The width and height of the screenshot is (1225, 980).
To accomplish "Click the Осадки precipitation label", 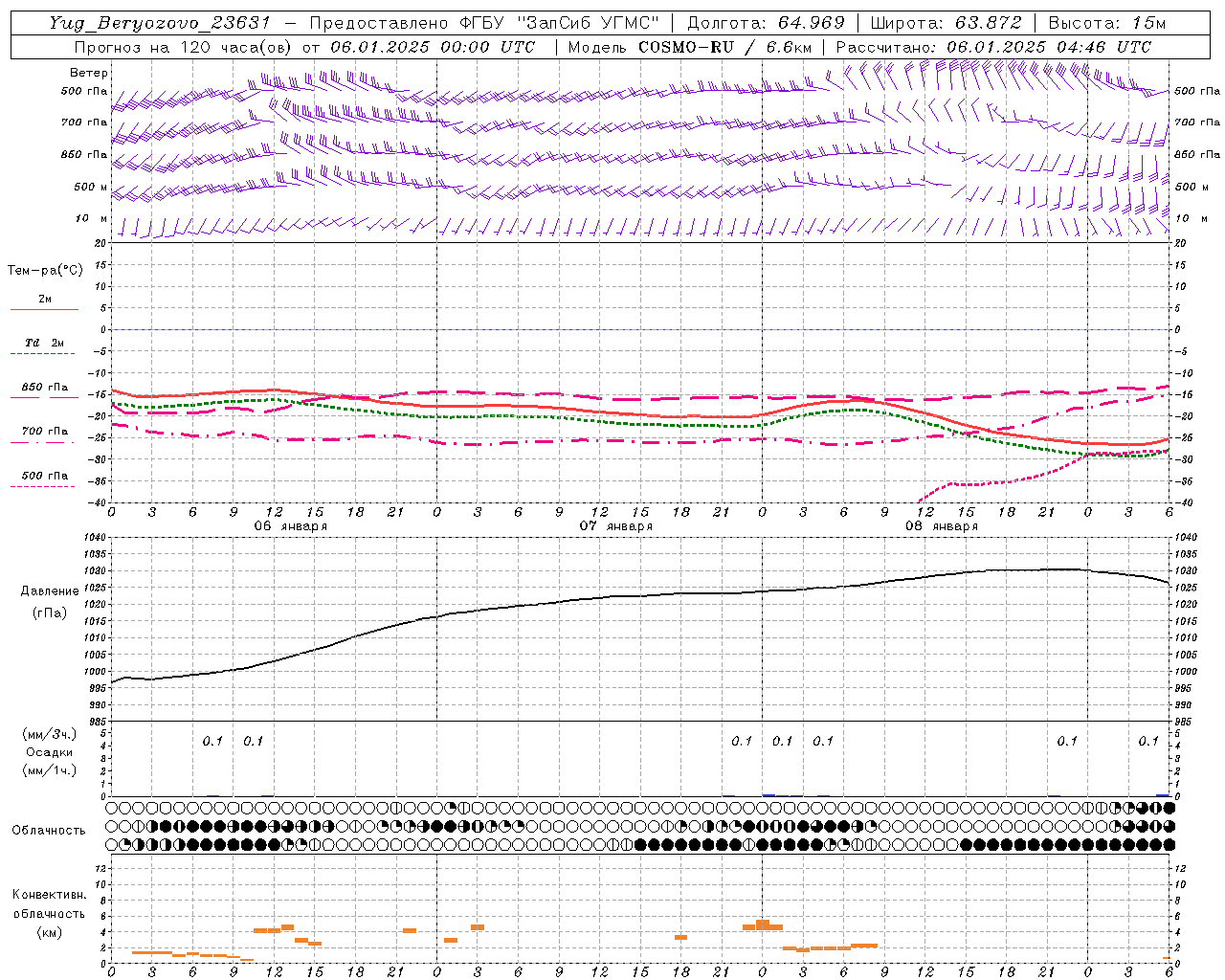I will [50, 752].
